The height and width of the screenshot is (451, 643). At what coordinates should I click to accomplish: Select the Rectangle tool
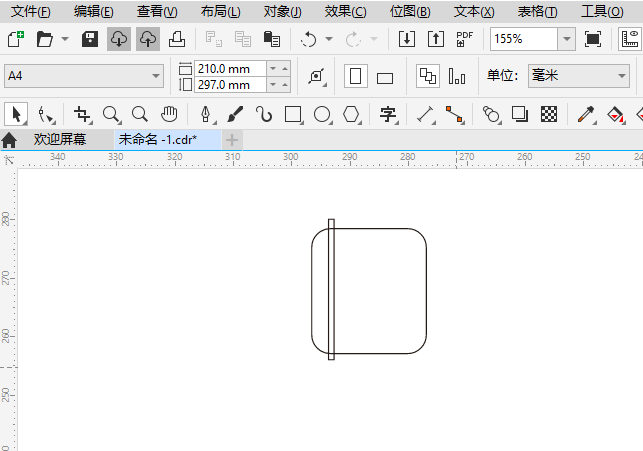(x=293, y=114)
